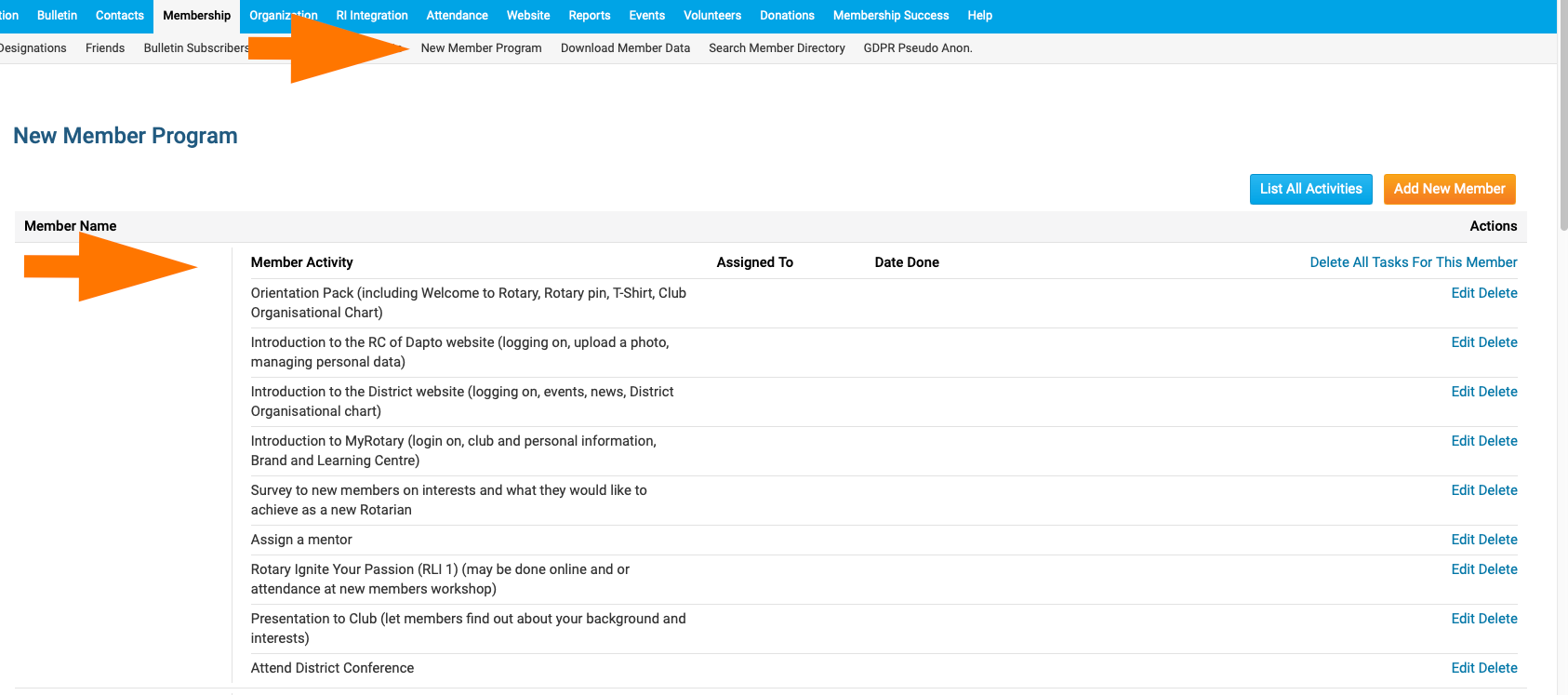This screenshot has height=695, width=1568.
Task: Click the GDPR Pseudo Anon. submenu item
Action: (x=917, y=48)
